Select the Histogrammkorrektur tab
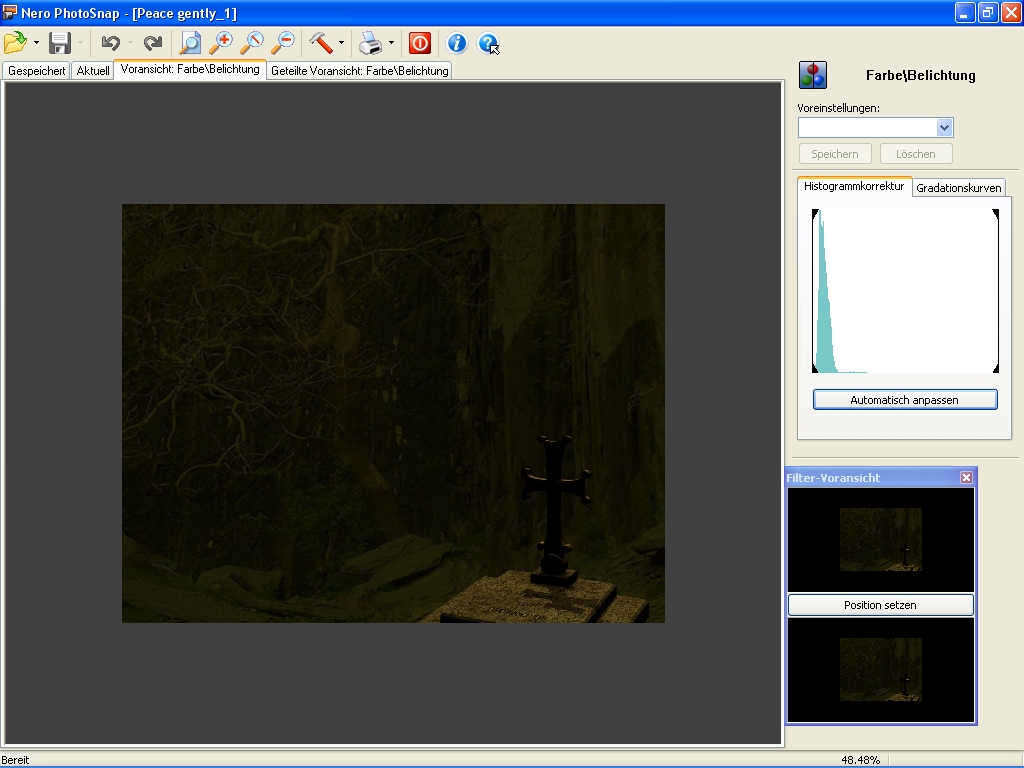 click(x=854, y=186)
